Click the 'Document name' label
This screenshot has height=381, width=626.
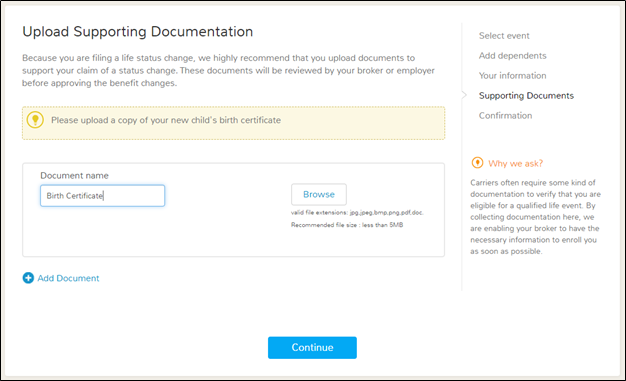coord(74,176)
